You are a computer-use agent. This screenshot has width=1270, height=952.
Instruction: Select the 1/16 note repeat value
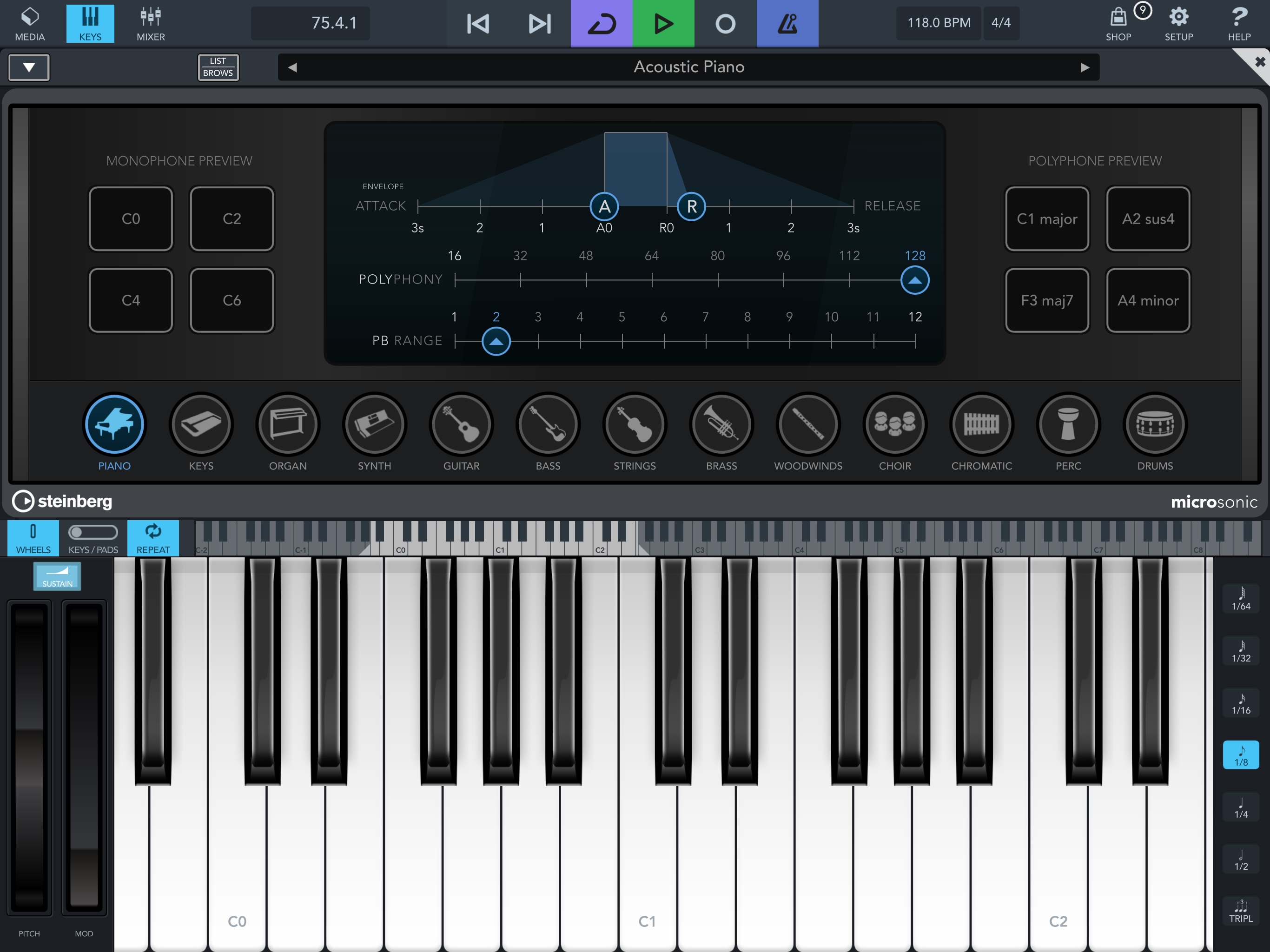point(1241,703)
